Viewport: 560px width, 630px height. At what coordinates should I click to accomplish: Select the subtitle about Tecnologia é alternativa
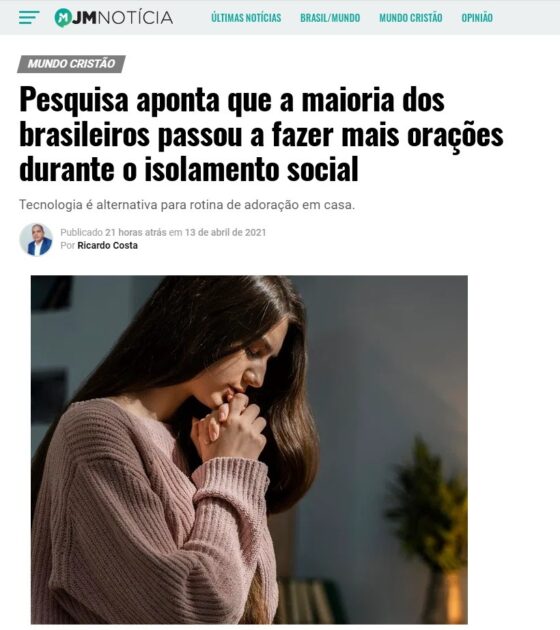[x=187, y=205]
